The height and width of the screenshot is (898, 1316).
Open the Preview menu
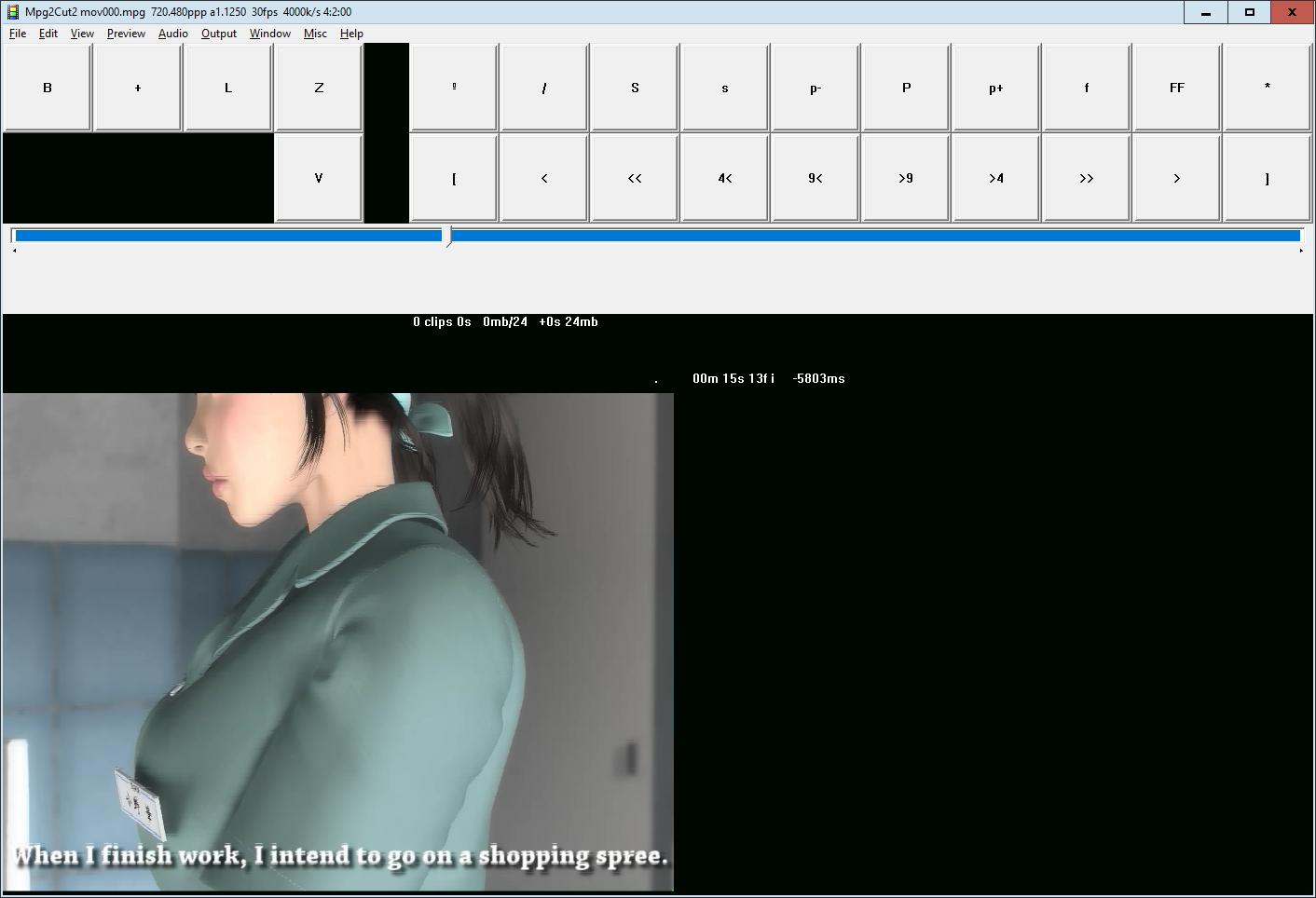coord(126,34)
